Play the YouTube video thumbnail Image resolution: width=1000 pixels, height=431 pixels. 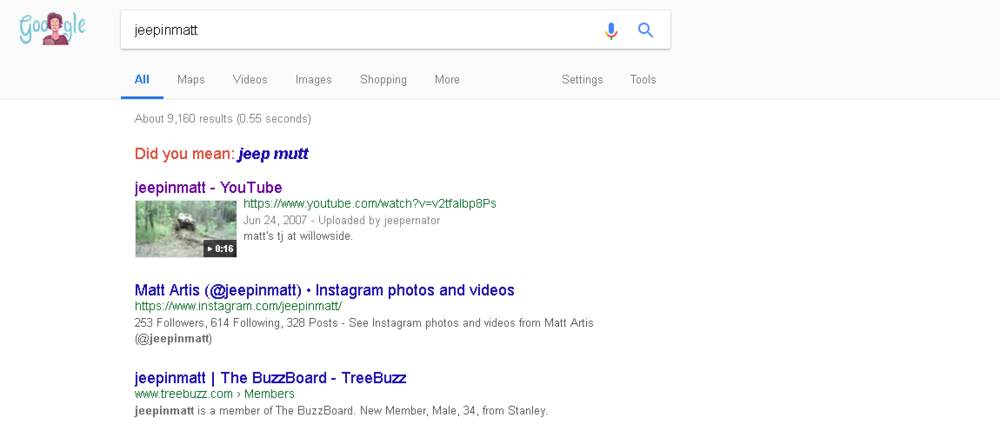coord(185,228)
